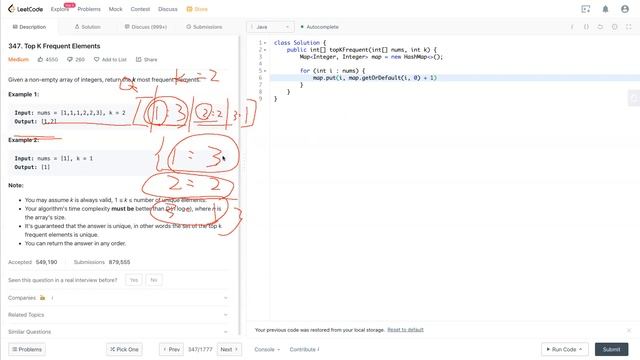Fold the for loop at line 5
640x360 pixels.
pos(265,71)
